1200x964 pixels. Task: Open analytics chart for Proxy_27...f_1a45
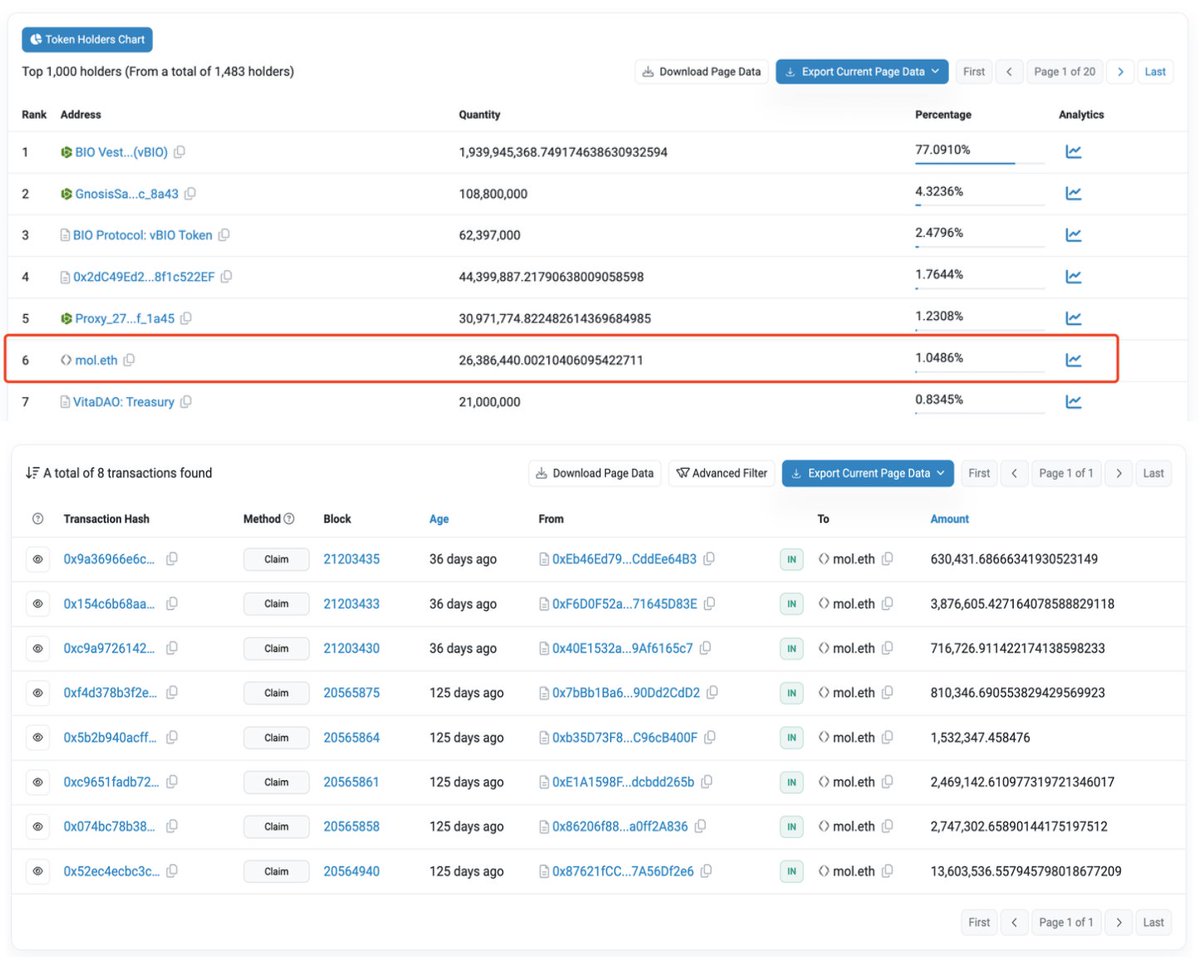coord(1073,319)
